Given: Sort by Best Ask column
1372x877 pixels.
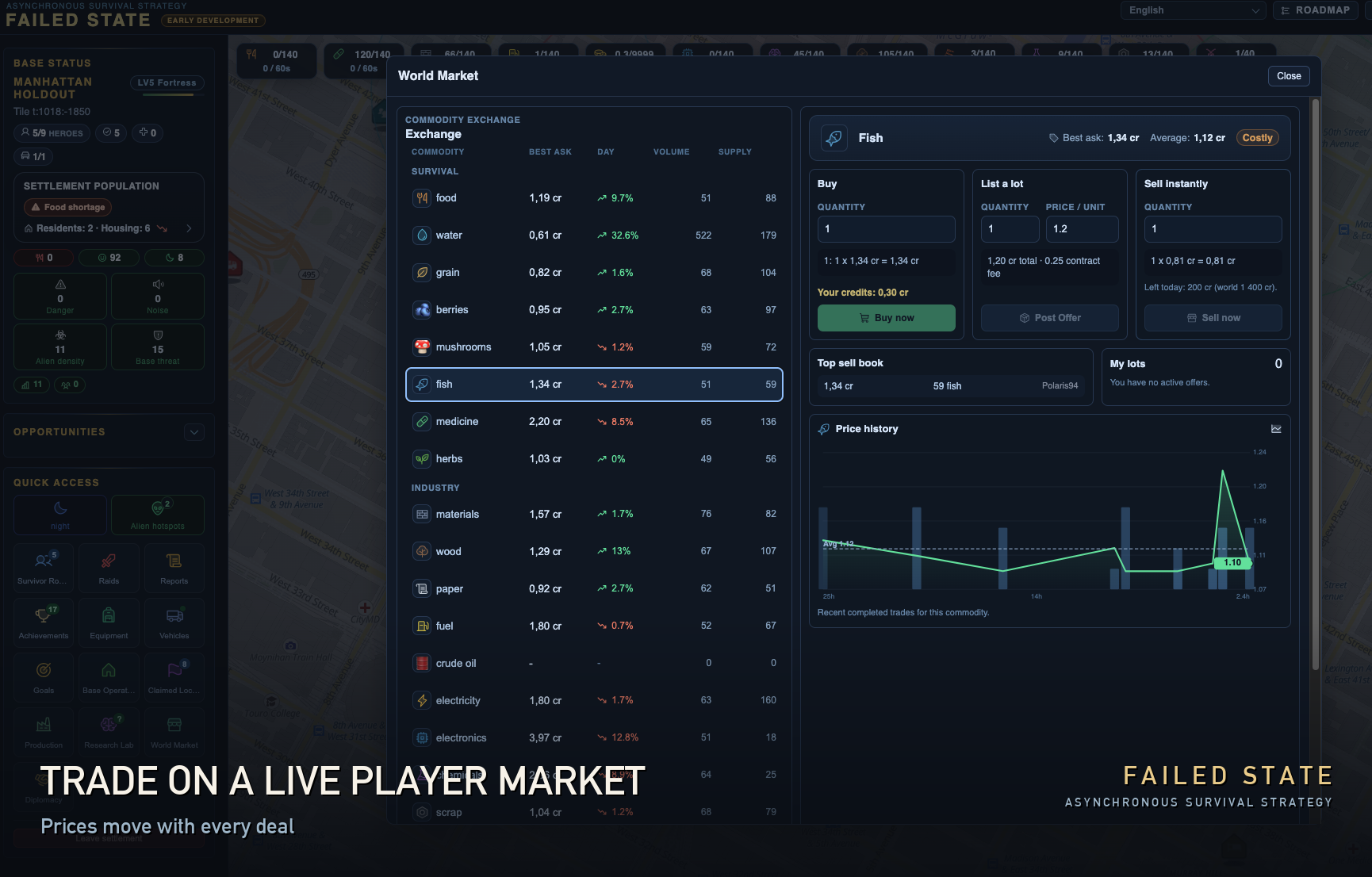Looking at the screenshot, I should 550,151.
